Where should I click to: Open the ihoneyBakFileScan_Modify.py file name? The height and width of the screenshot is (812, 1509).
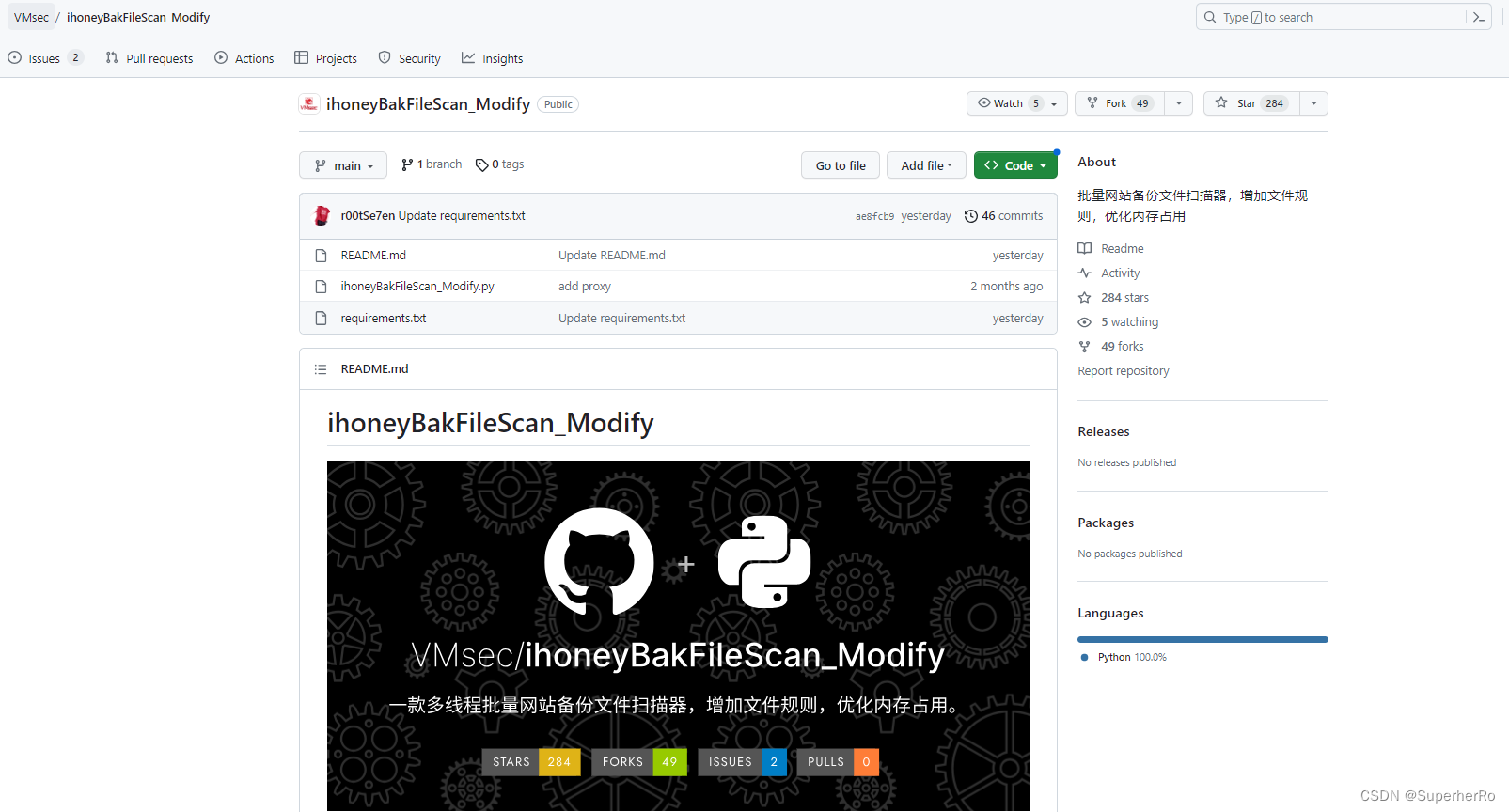tap(417, 287)
